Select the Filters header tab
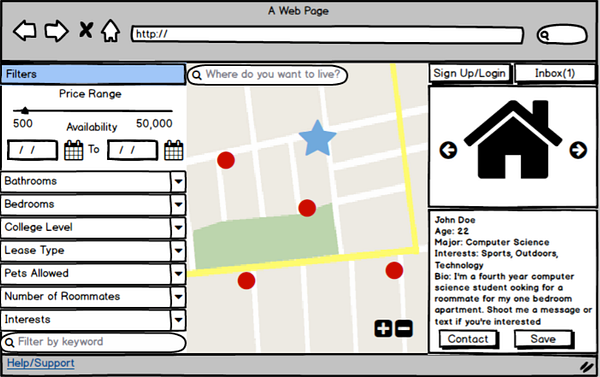This screenshot has width=600, height=377. pos(93,74)
